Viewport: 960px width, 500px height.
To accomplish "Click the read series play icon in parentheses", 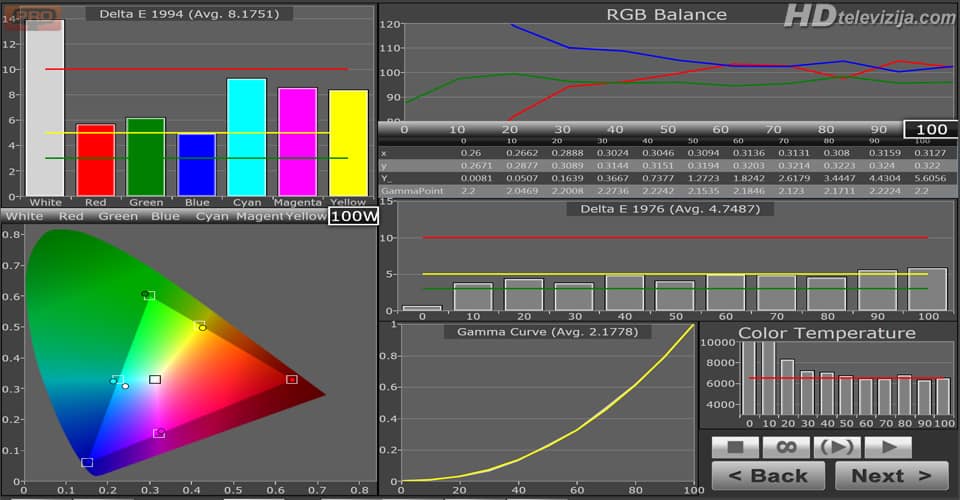I will (837, 447).
